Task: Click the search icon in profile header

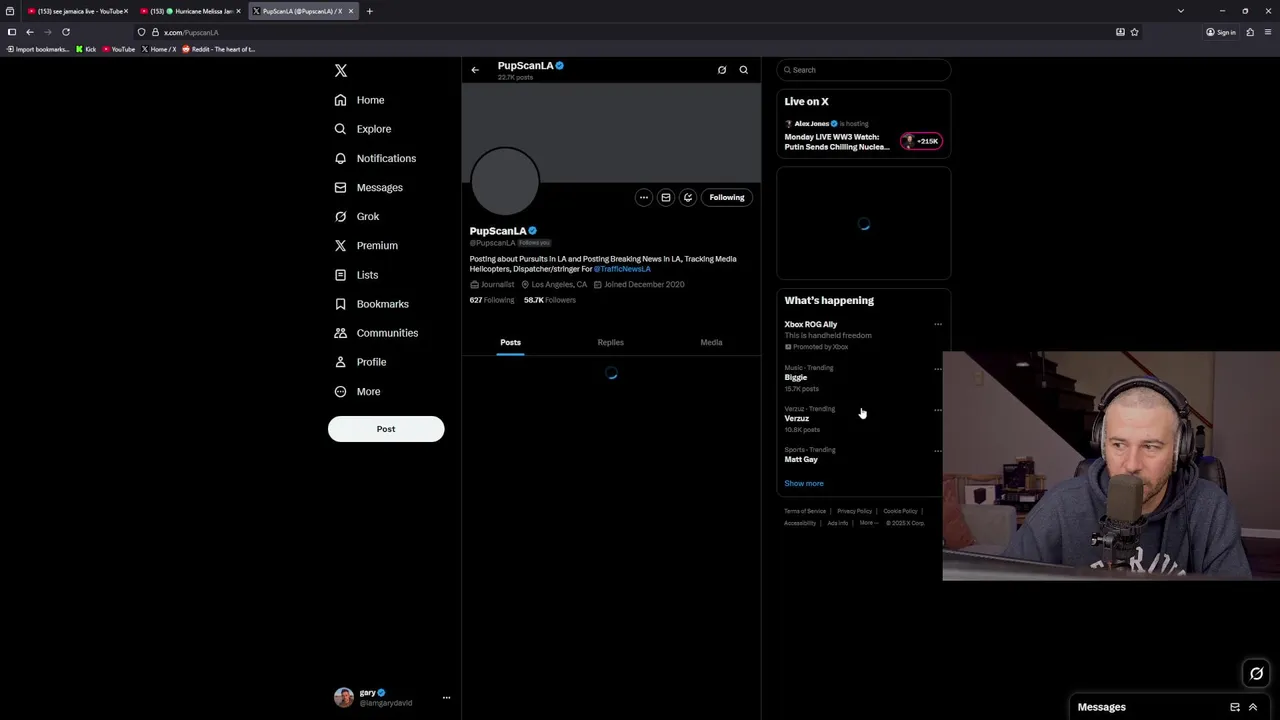Action: pos(744,70)
